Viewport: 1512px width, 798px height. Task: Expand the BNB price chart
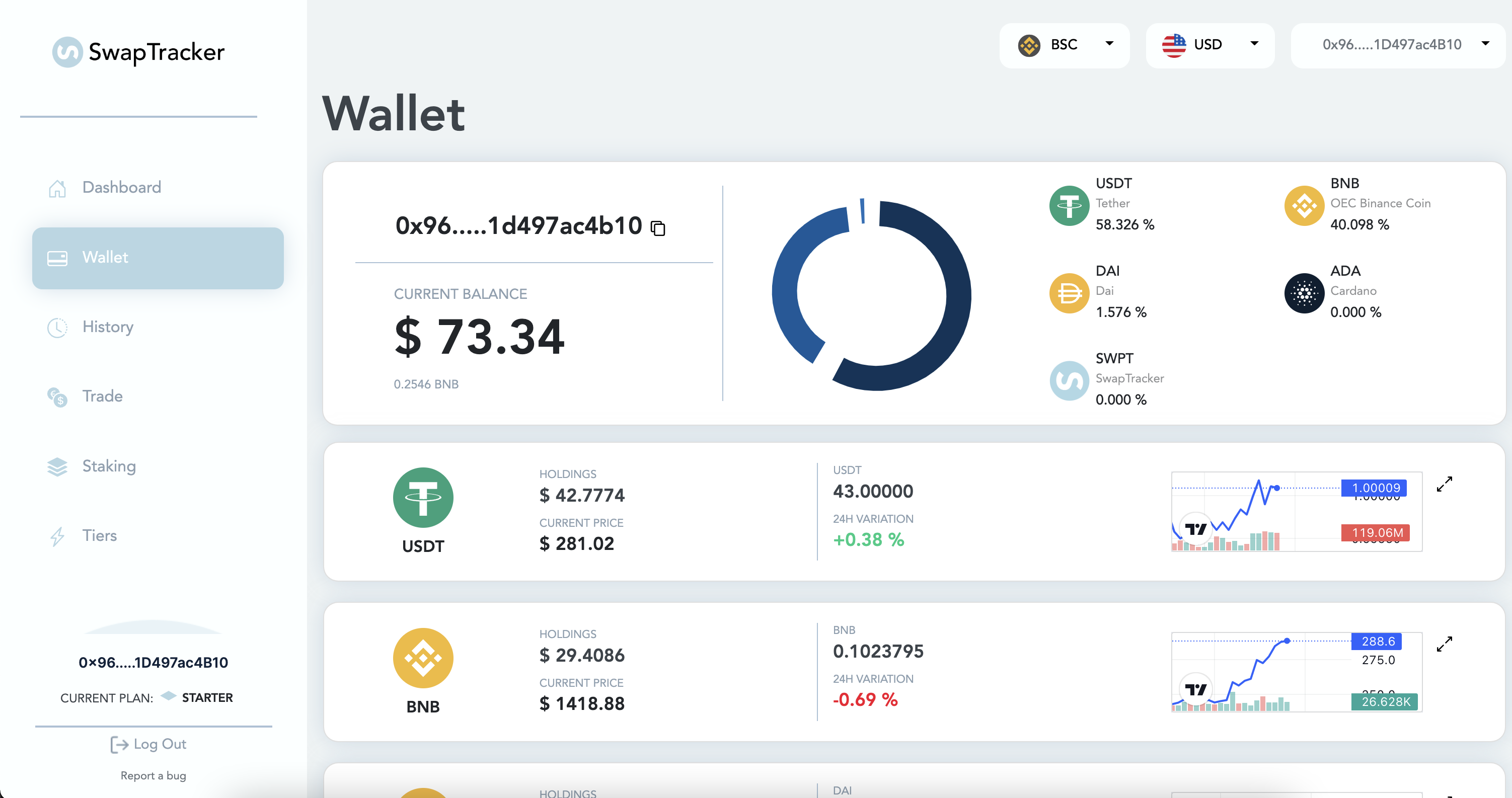[1444, 644]
